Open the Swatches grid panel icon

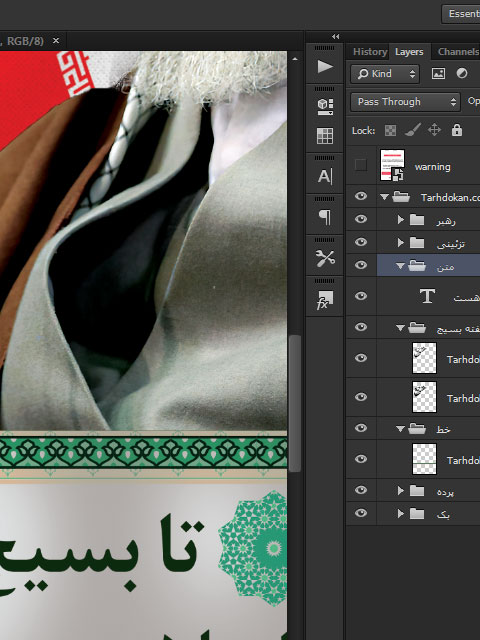pos(325,136)
